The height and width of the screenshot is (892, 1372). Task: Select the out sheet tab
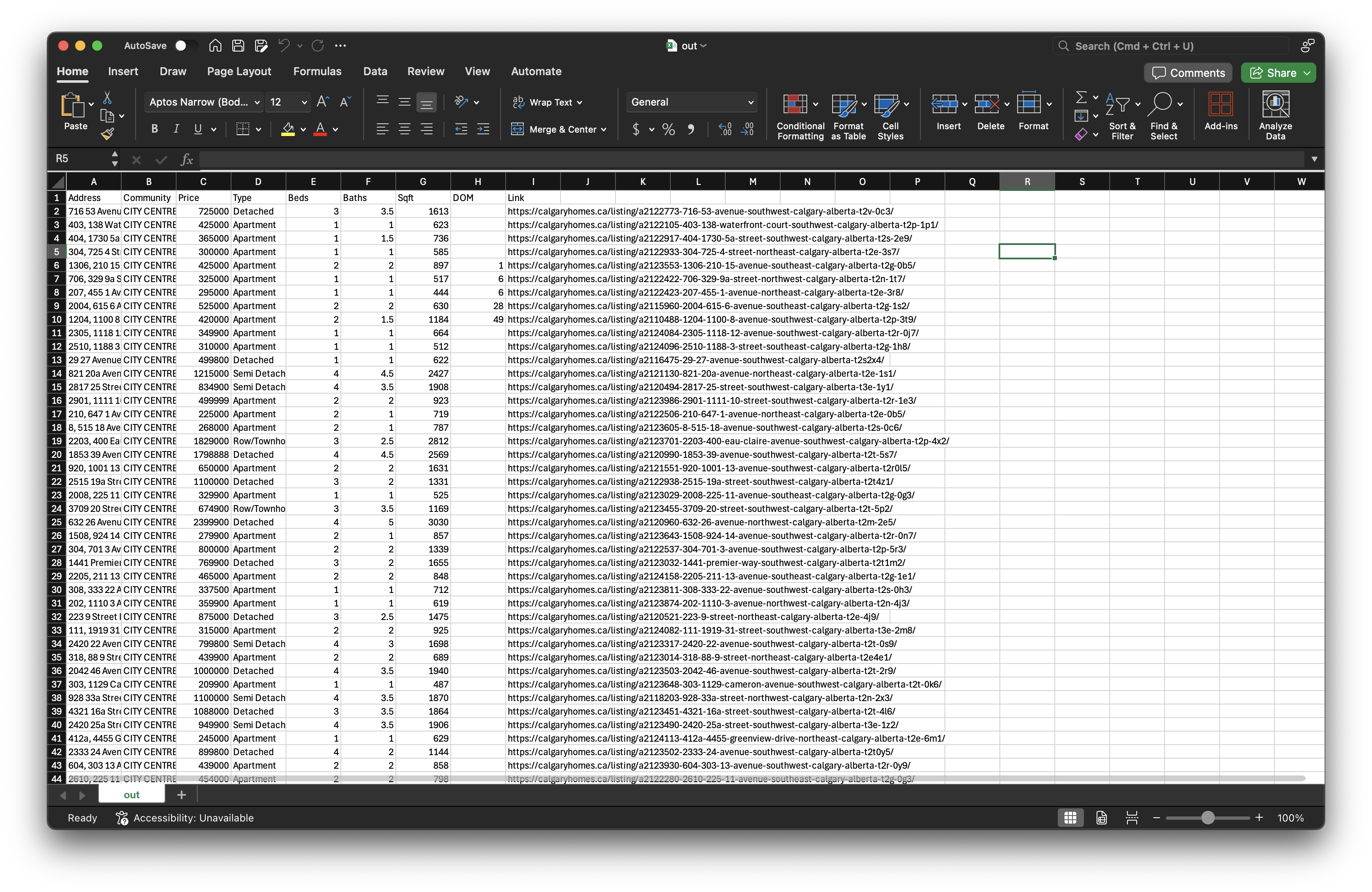(x=131, y=795)
